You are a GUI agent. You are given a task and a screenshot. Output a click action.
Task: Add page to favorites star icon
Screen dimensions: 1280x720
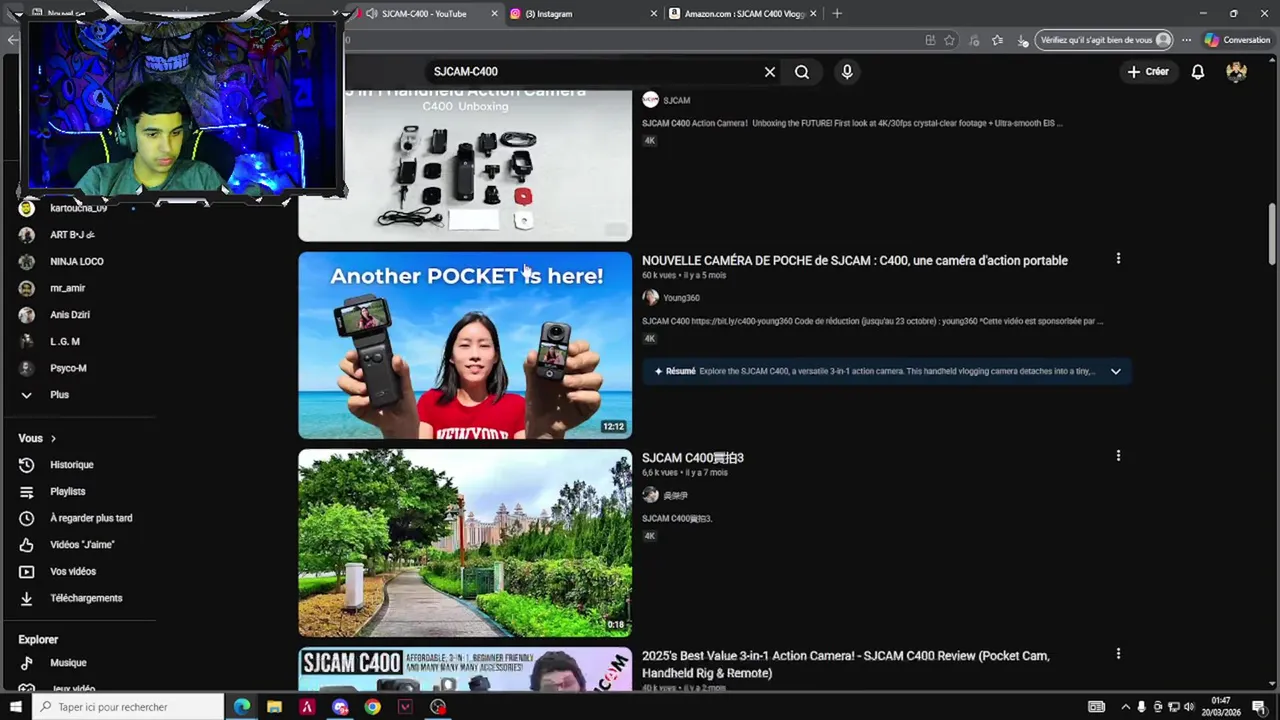[x=950, y=41]
